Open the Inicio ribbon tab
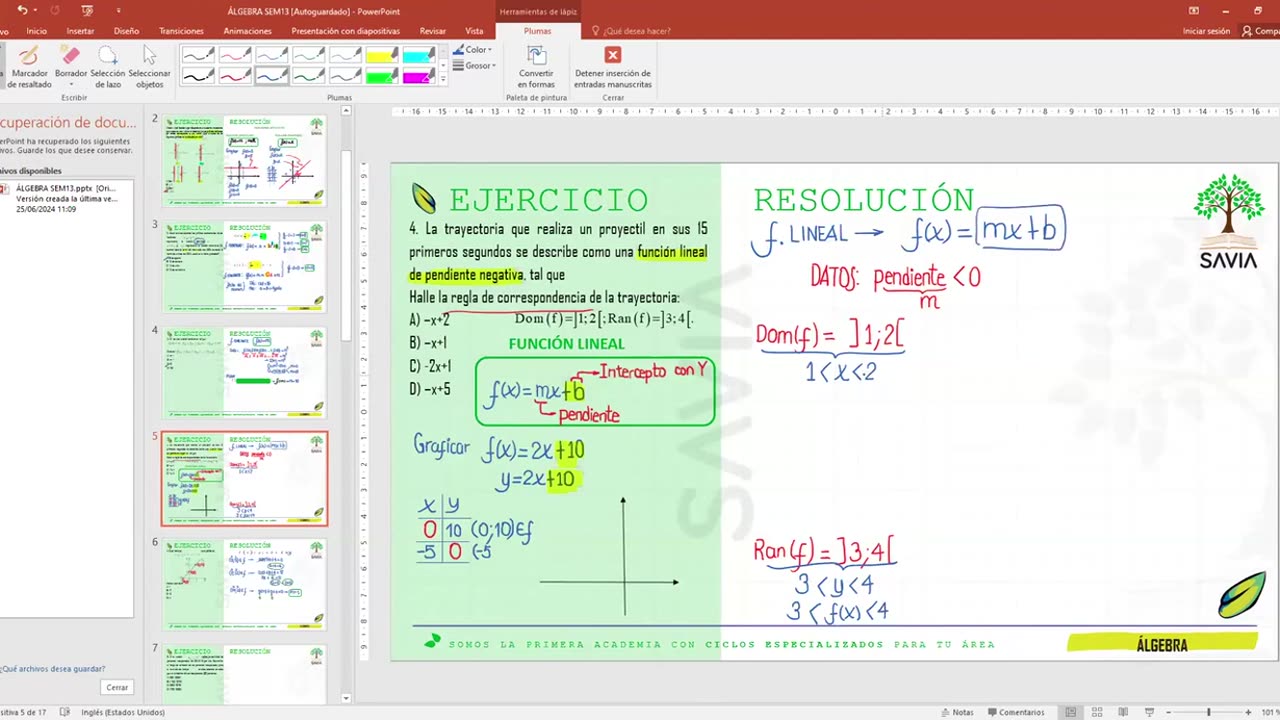This screenshot has width=1280, height=720. pos(37,31)
